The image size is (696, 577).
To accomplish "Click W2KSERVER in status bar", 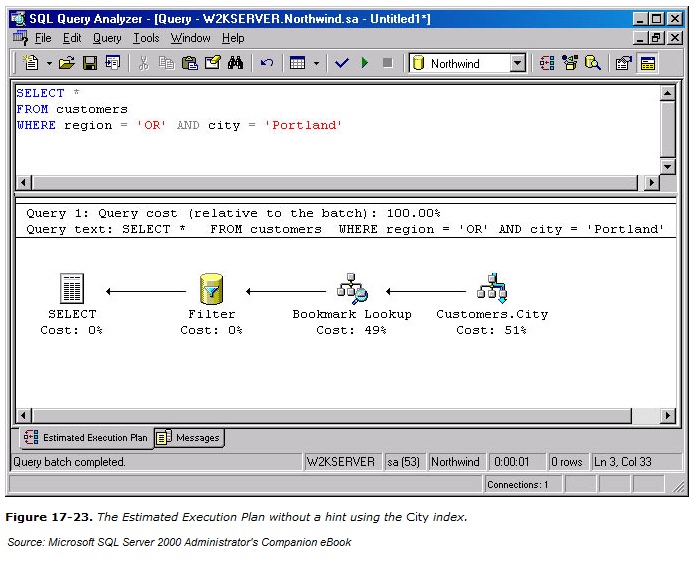I will (340, 462).
